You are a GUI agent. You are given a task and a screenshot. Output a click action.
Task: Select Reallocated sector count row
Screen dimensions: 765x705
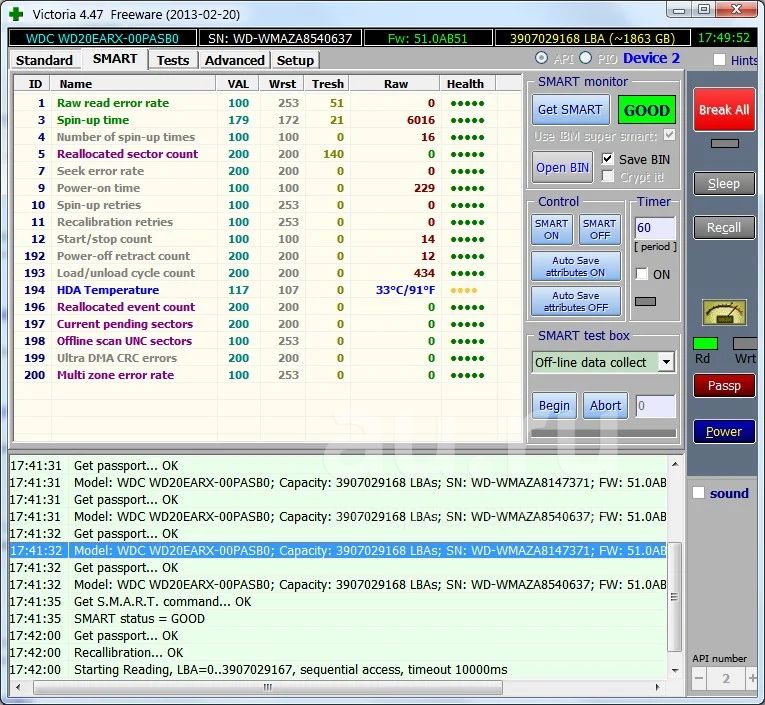pyautogui.click(x=267, y=154)
